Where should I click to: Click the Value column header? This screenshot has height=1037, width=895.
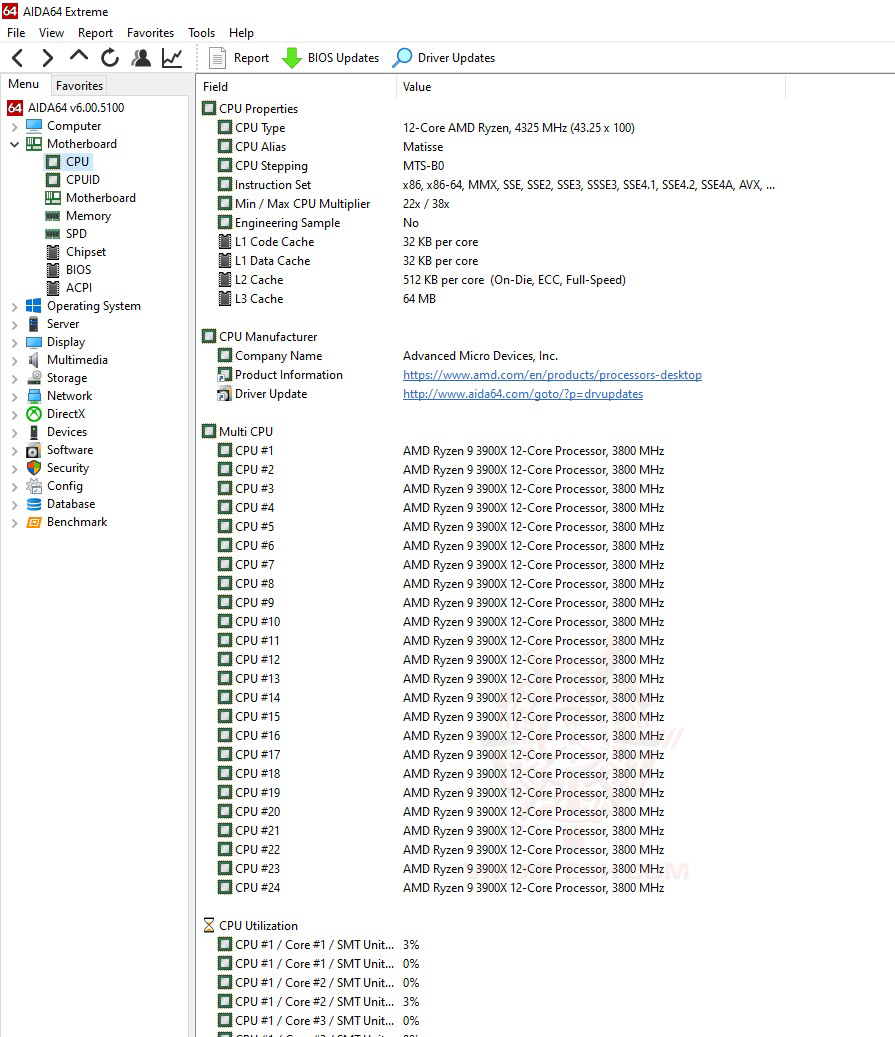click(x=591, y=87)
